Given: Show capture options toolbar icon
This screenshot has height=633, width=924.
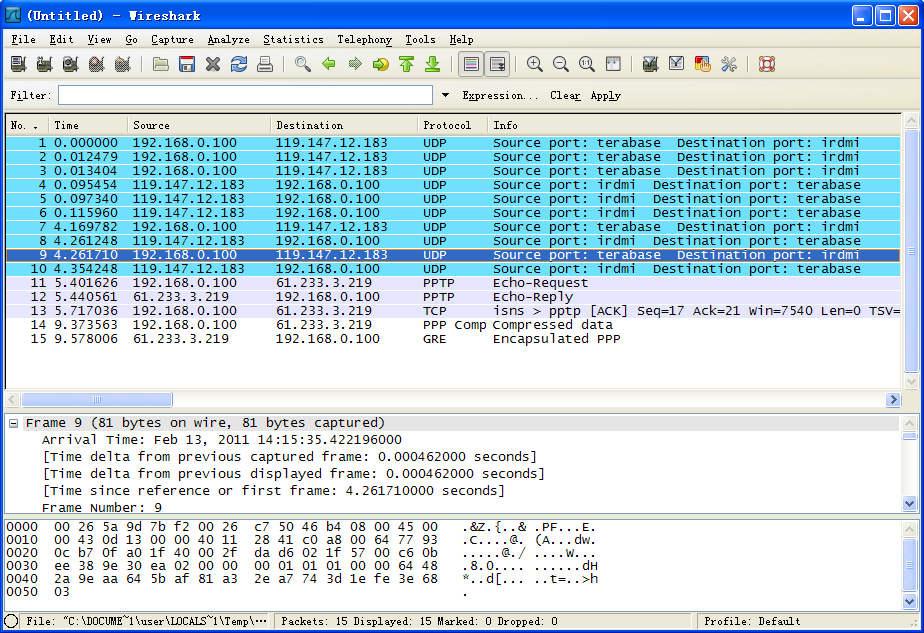Looking at the screenshot, I should click(44, 64).
